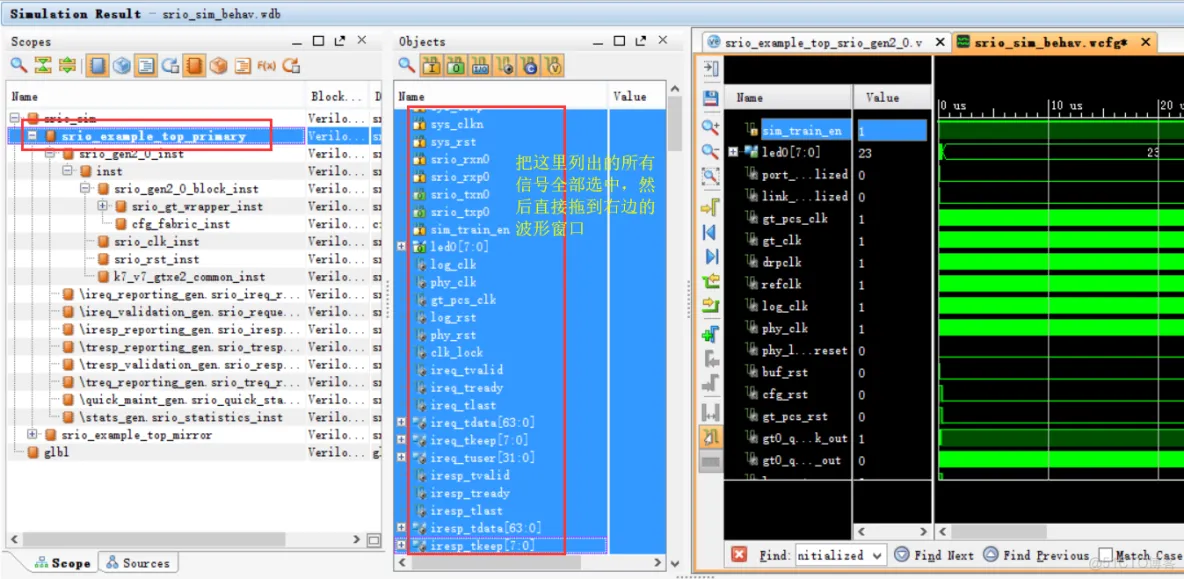Collapse the srio_sim root scope
Viewport: 1184px width, 579px height.
point(15,119)
